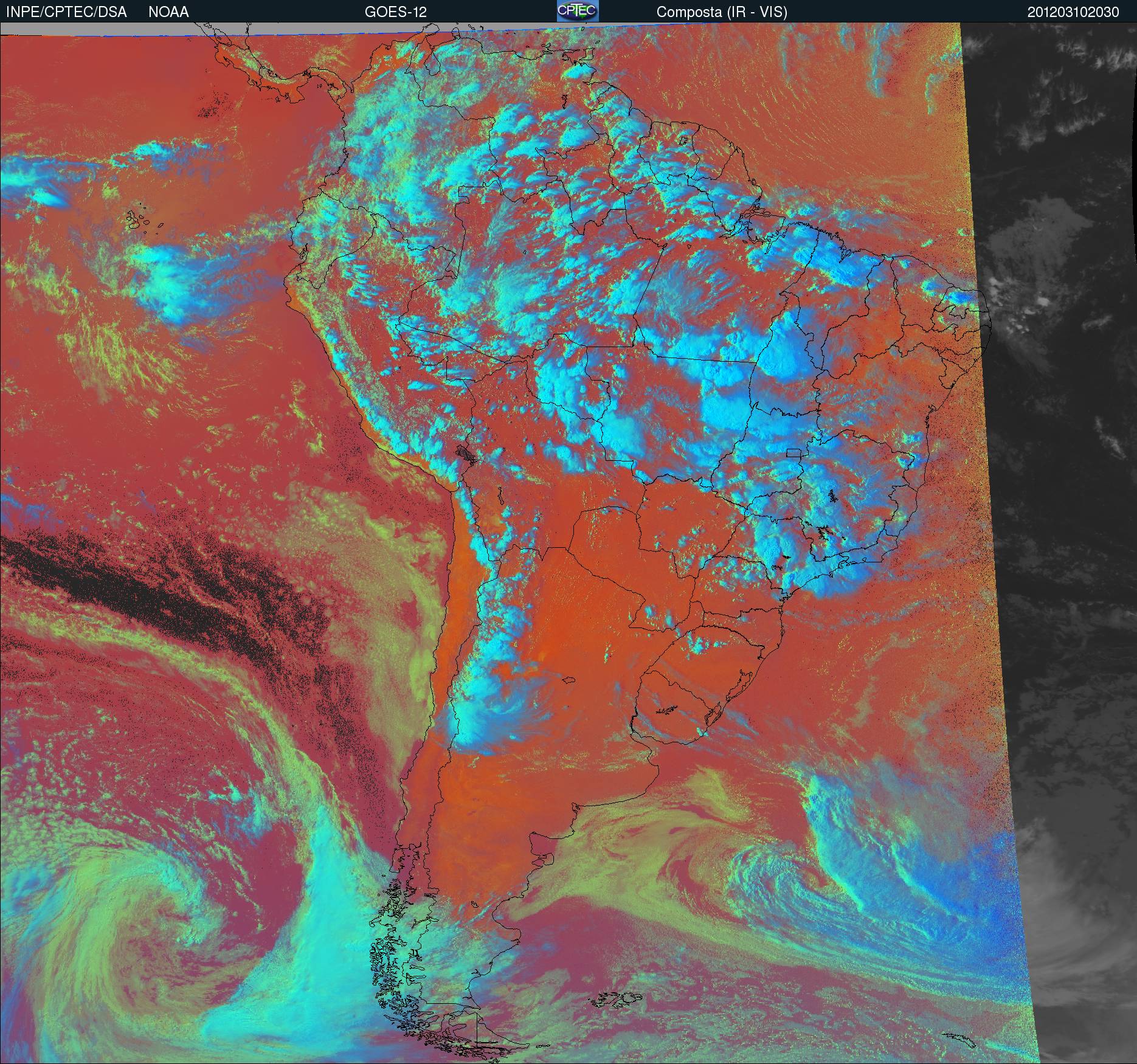Click the Composta (IR - VIS) title
Screen dimensions: 1137x1064
coord(722,12)
